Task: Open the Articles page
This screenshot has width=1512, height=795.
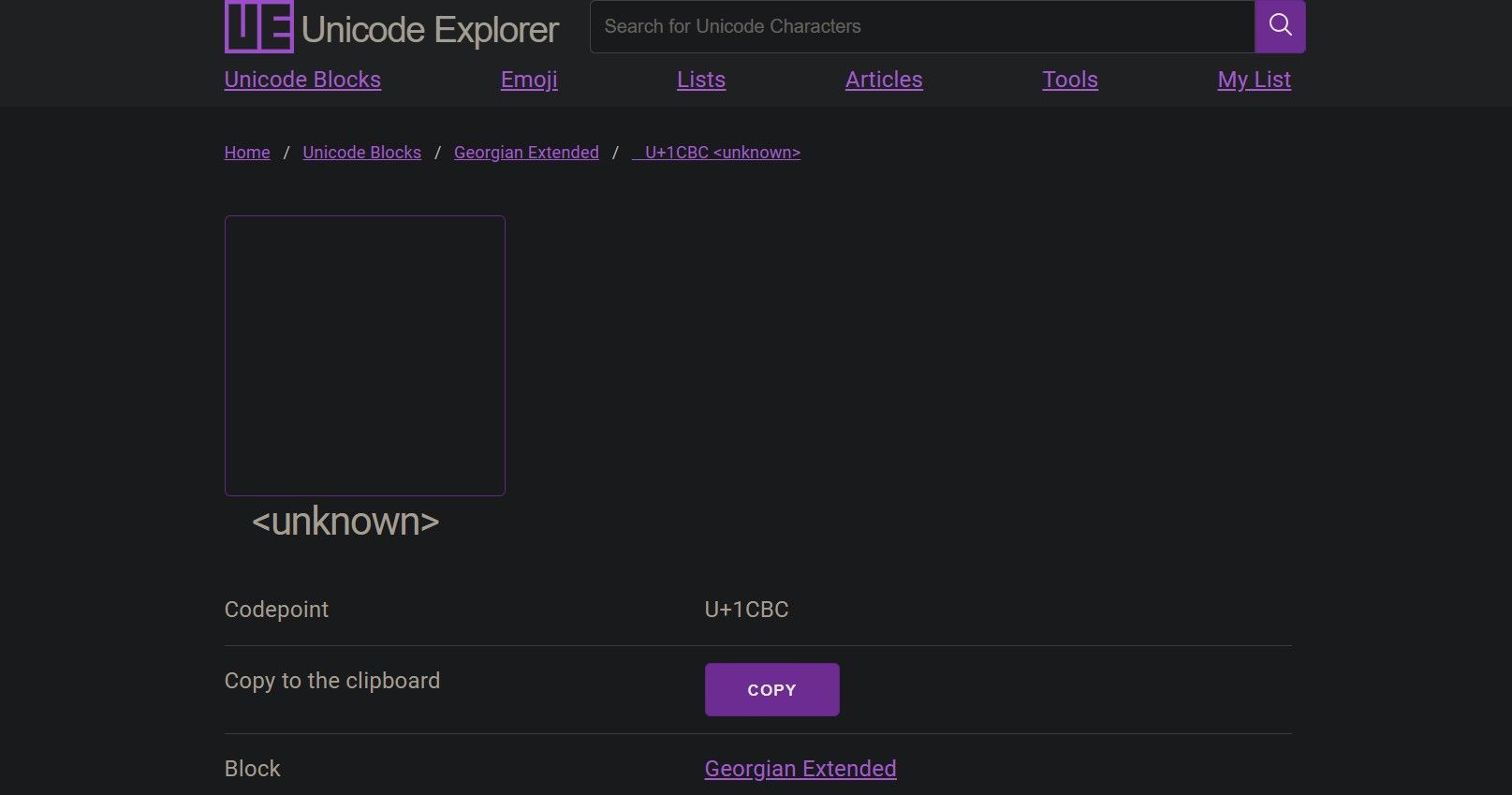Action: [x=884, y=80]
